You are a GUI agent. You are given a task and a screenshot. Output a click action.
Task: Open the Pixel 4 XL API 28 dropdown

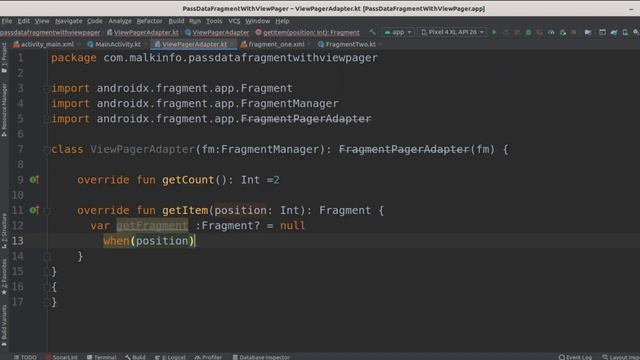point(452,32)
